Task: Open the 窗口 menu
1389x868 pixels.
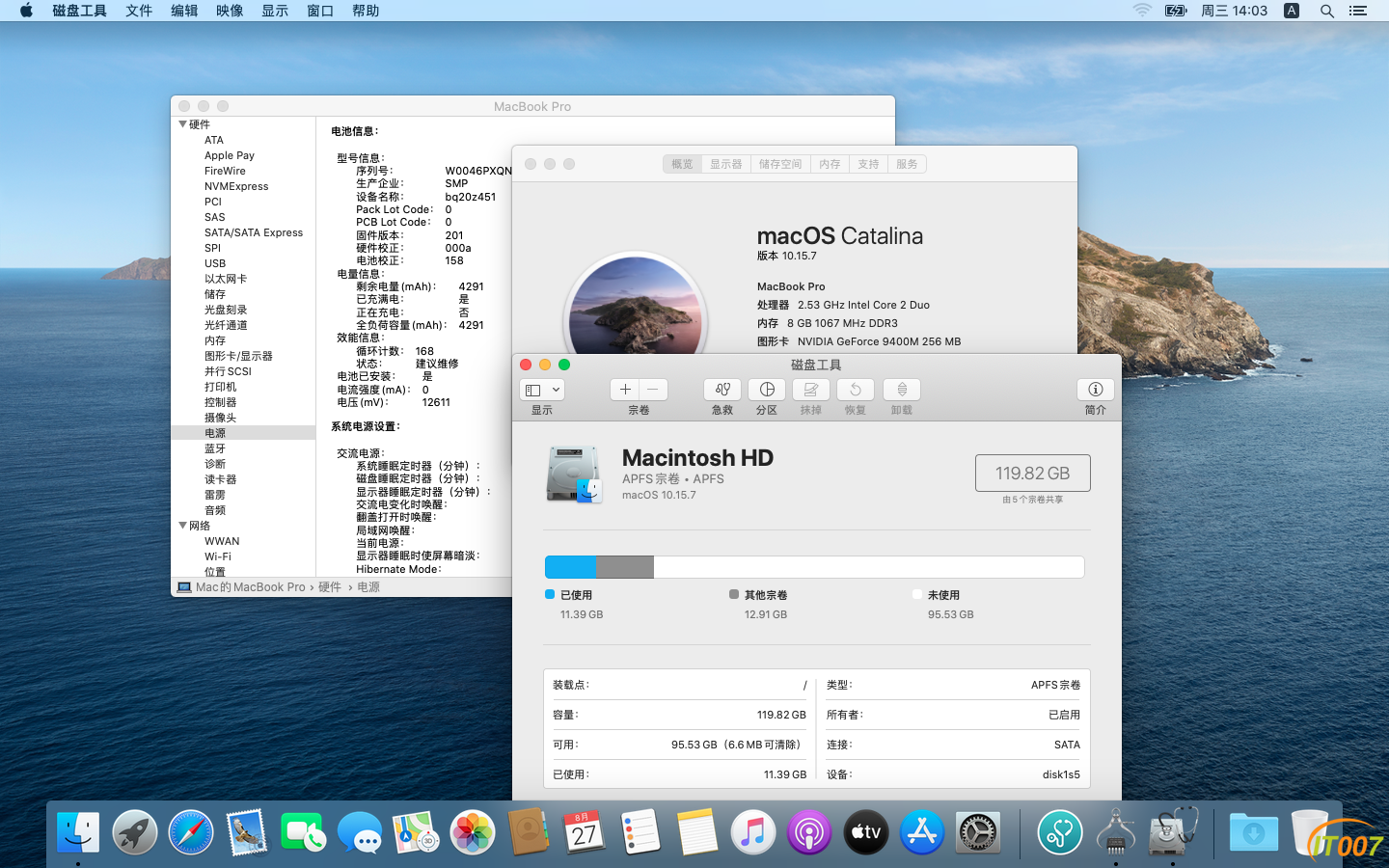Action: (x=320, y=11)
